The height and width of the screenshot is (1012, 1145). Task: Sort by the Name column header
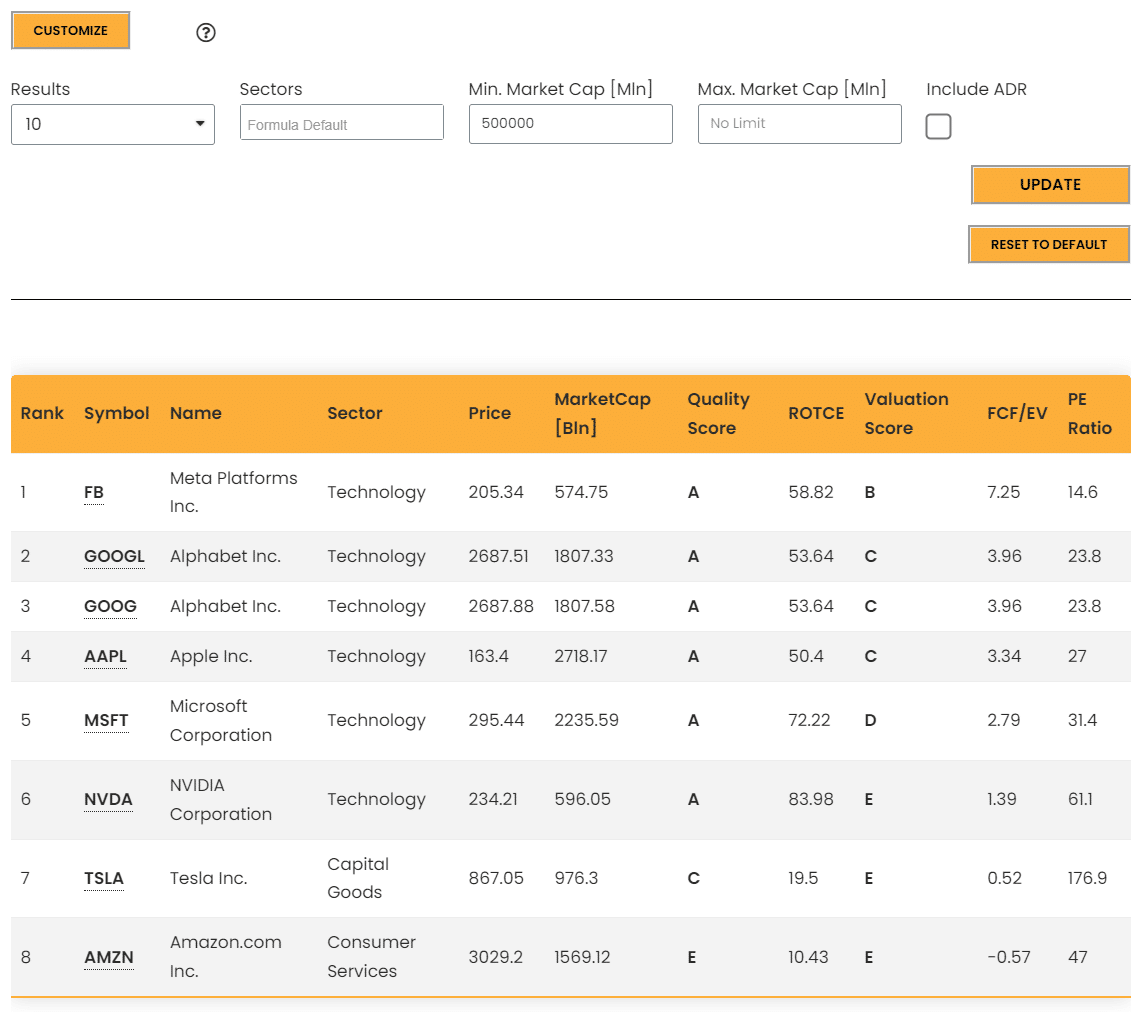(196, 413)
